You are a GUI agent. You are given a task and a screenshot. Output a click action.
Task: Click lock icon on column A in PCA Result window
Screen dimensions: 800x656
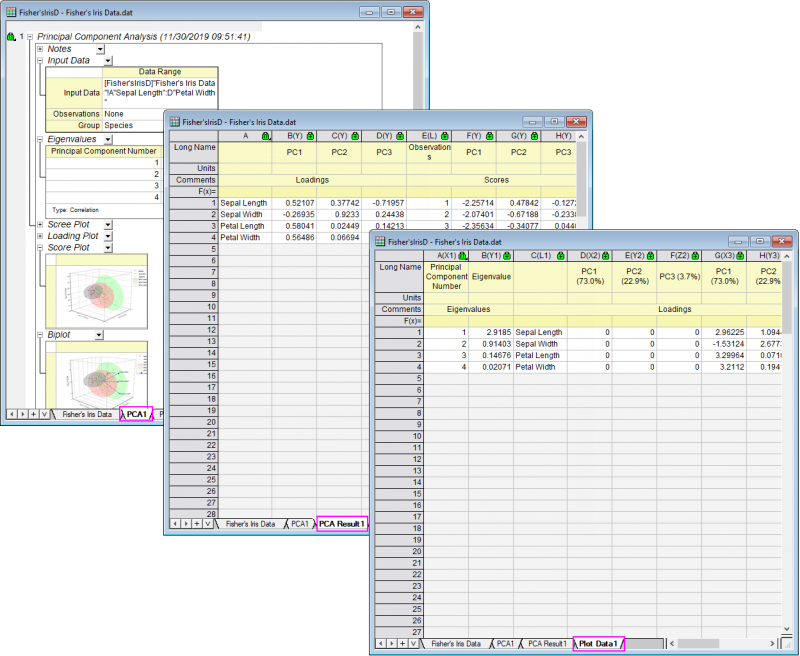coord(266,136)
